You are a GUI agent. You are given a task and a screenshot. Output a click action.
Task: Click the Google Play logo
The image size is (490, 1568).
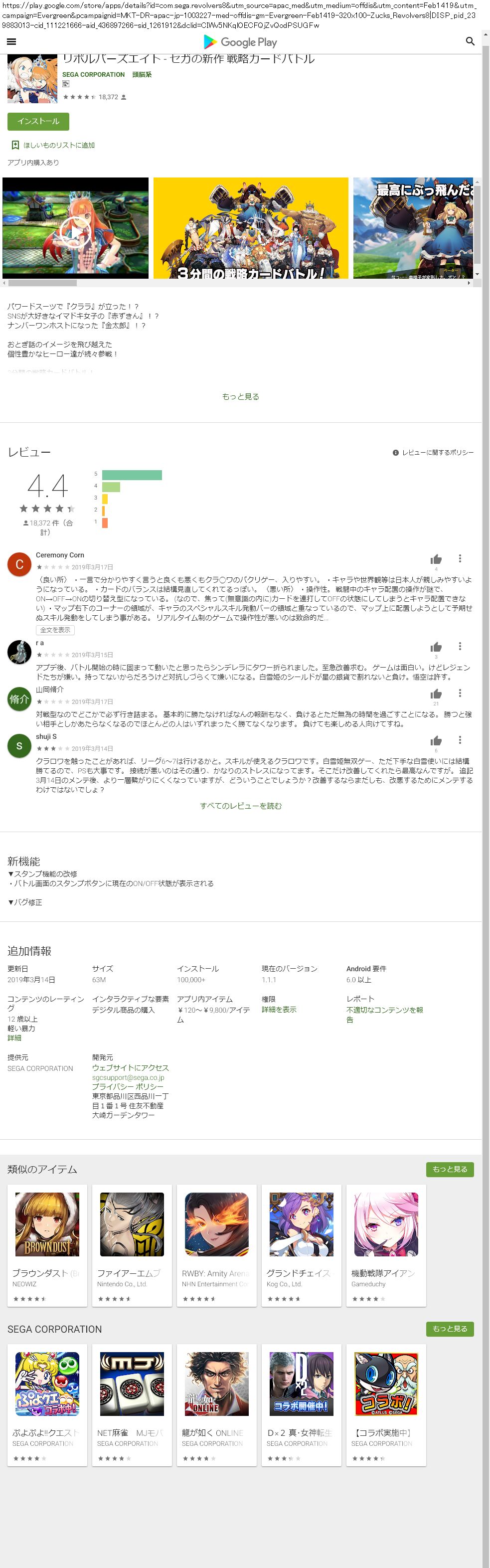tap(240, 42)
